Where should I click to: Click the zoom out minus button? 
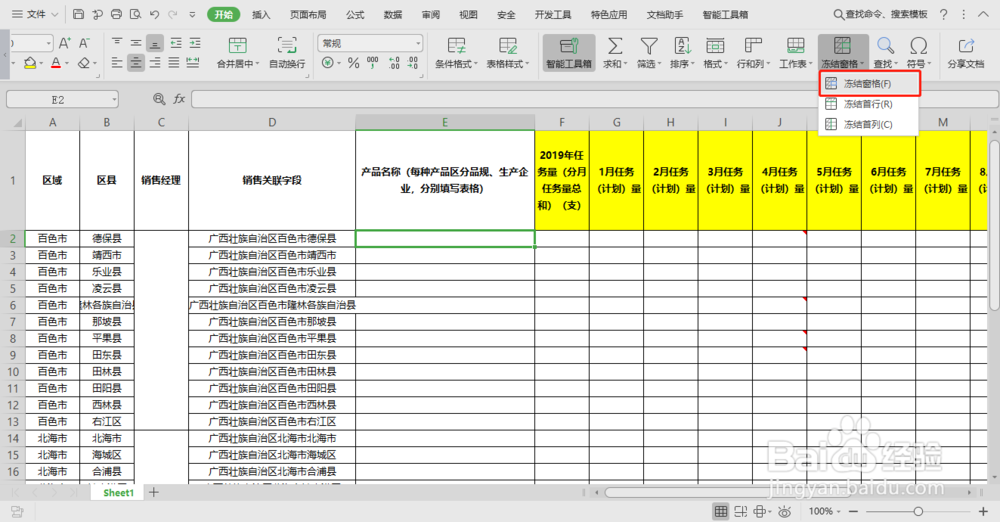click(x=853, y=511)
